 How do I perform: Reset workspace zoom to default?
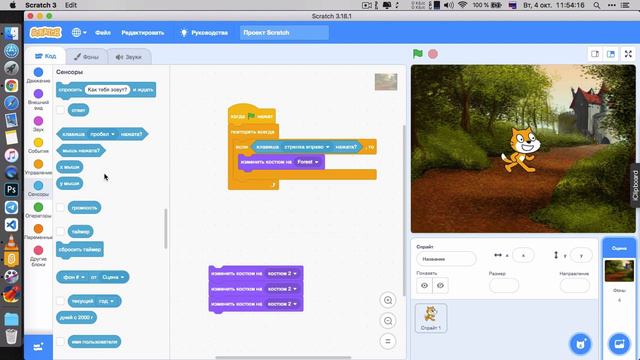388,341
